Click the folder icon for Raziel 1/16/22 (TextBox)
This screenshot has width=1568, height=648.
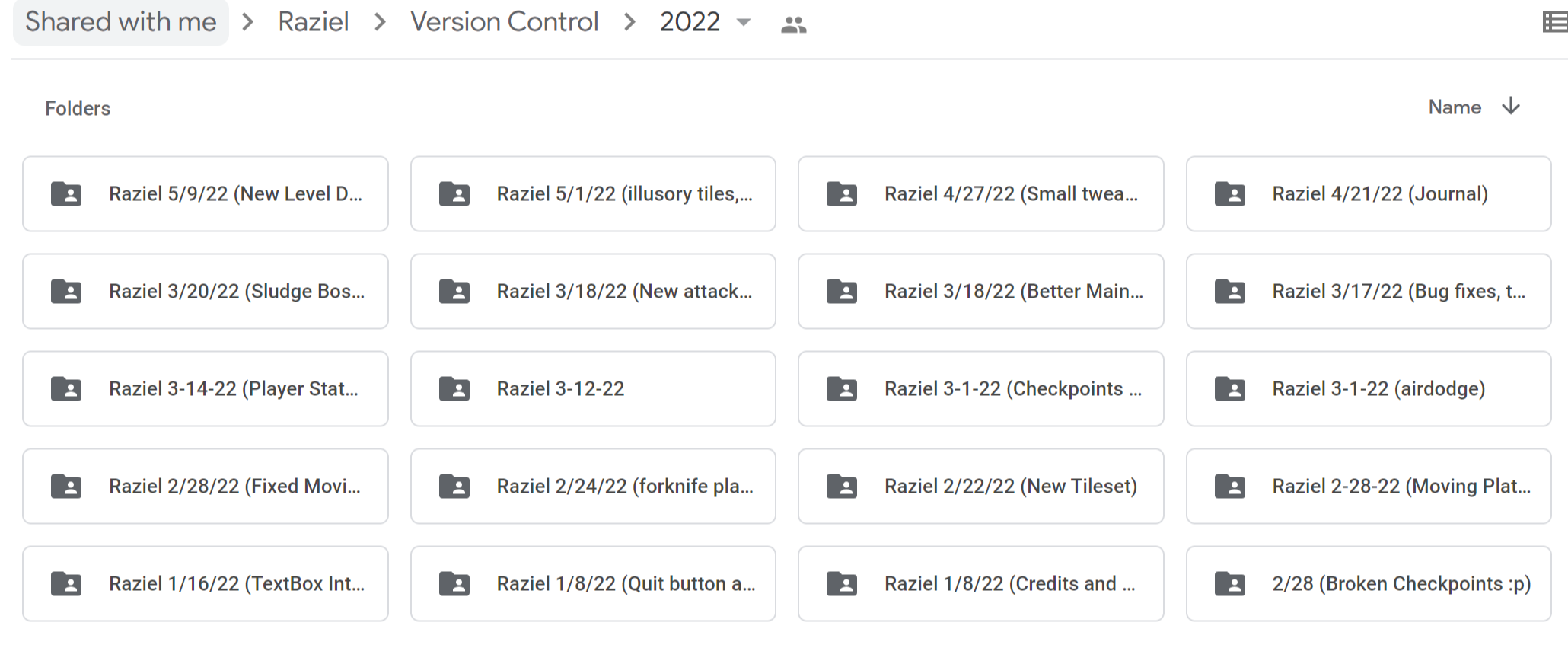pos(66,583)
